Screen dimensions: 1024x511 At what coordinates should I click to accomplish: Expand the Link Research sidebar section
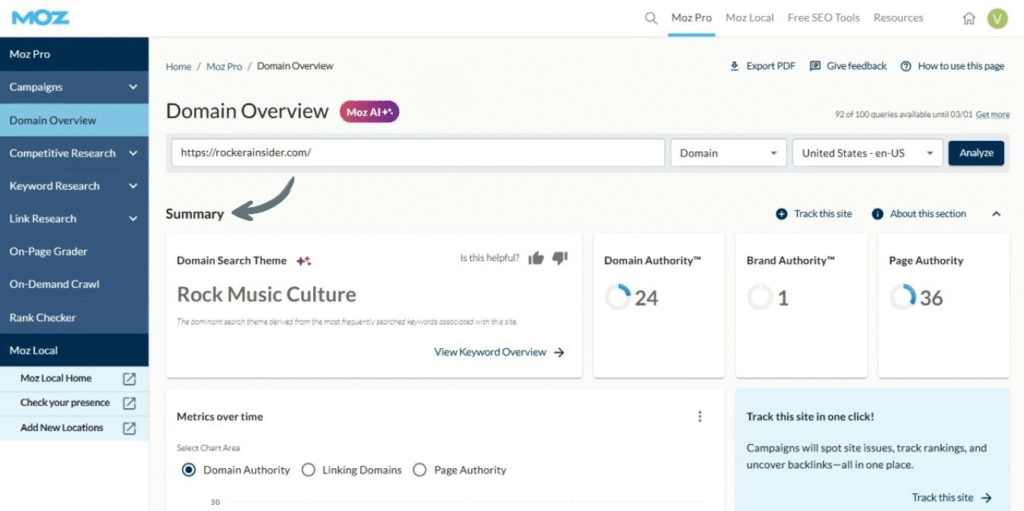133,218
